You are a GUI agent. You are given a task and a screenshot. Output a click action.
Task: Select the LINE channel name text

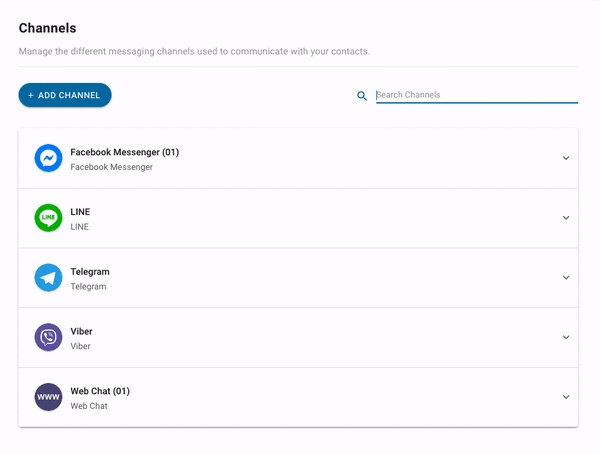[80, 212]
